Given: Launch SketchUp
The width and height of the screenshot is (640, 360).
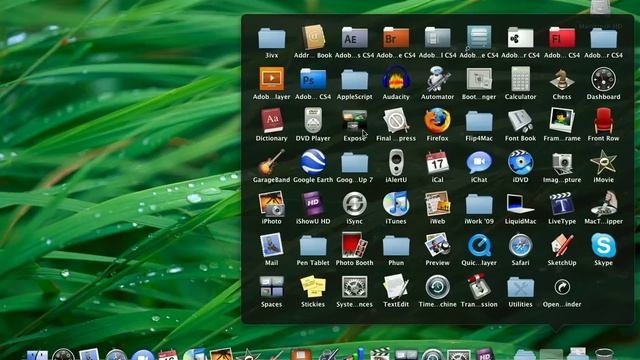Looking at the screenshot, I should 562,246.
